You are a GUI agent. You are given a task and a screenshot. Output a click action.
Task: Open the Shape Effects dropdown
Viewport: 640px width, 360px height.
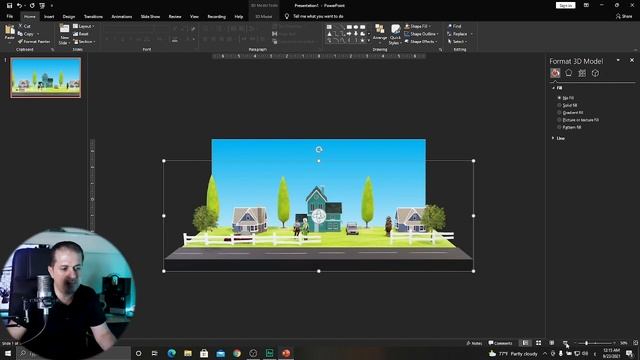pyautogui.click(x=421, y=42)
